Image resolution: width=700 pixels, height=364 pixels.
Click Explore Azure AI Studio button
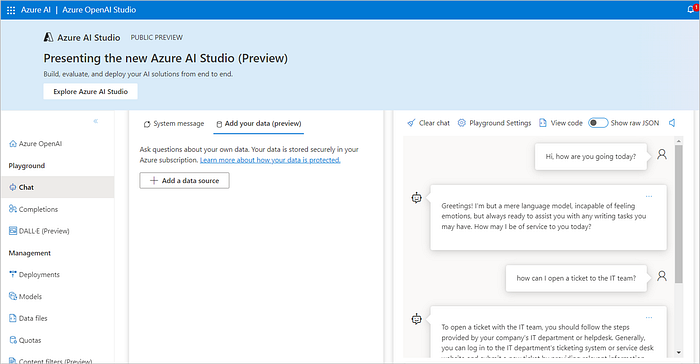click(x=90, y=92)
